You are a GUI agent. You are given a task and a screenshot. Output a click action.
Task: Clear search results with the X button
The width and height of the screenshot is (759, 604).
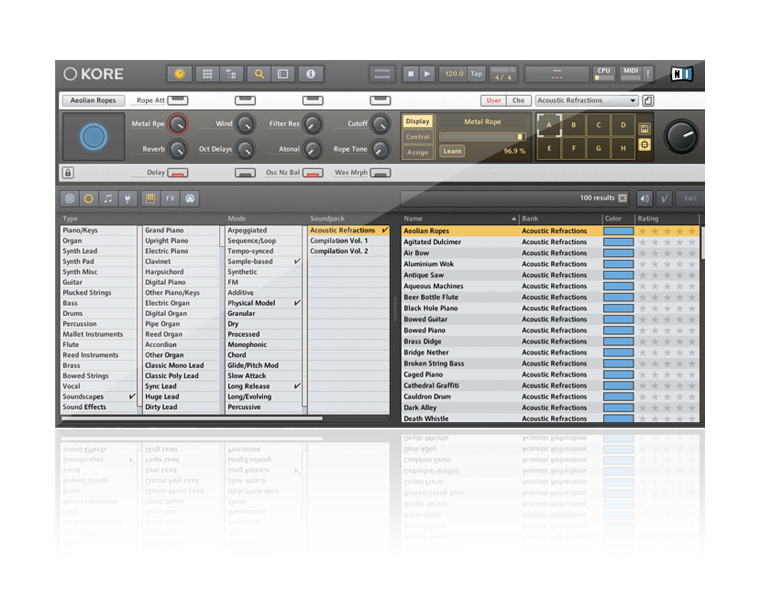click(622, 198)
